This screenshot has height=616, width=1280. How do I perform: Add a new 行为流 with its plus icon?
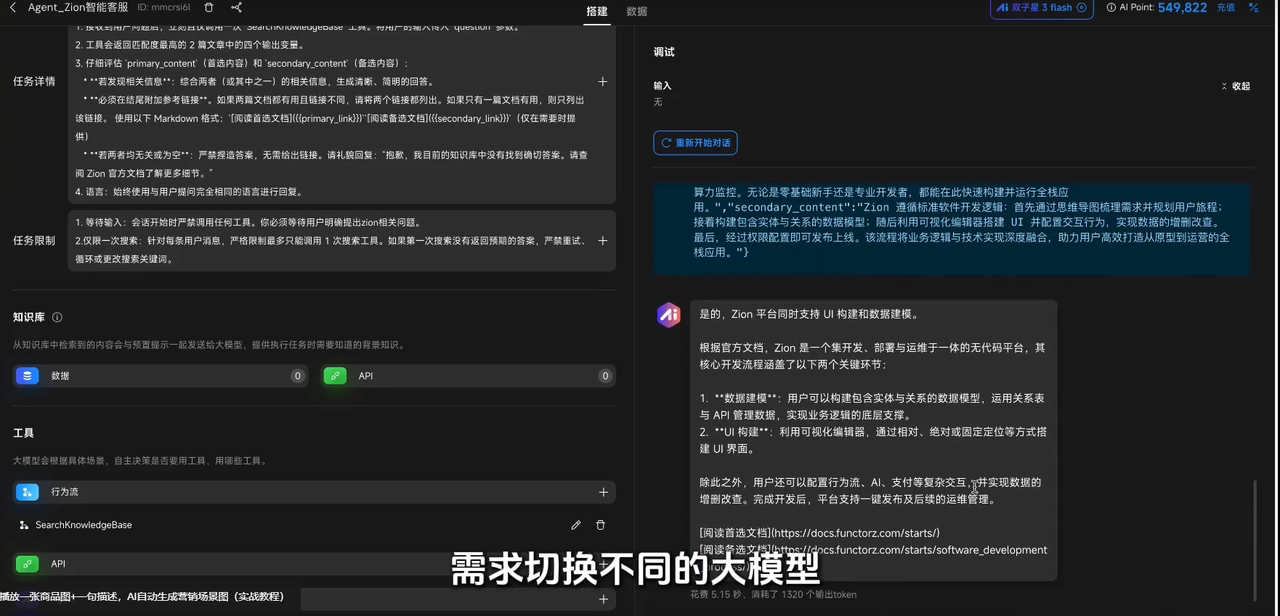[x=603, y=493]
